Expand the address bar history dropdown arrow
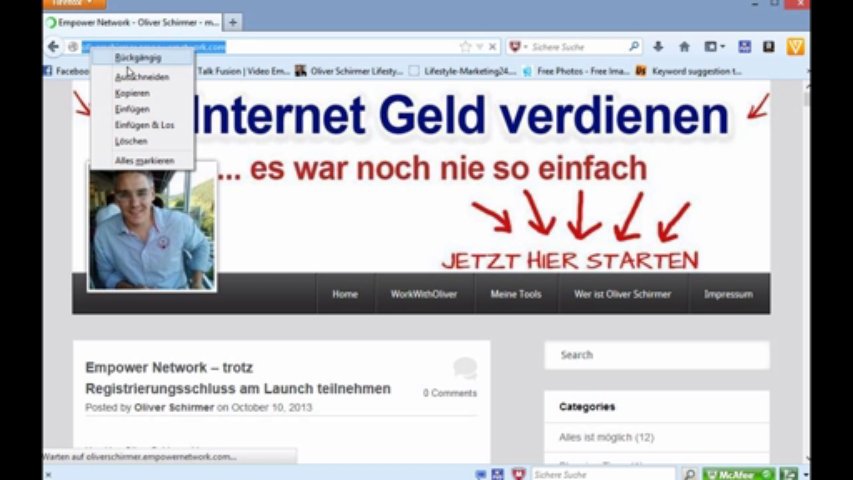853x480 pixels. (x=479, y=47)
